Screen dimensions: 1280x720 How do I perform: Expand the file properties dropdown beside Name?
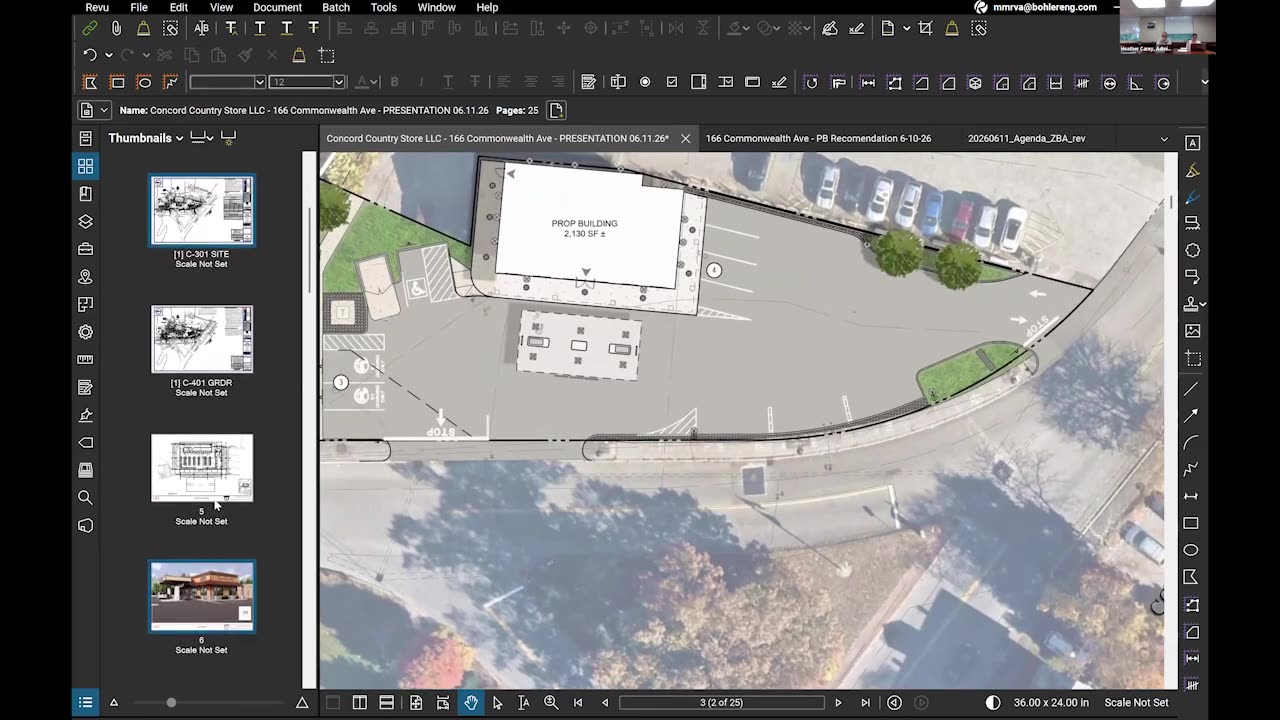click(x=104, y=110)
